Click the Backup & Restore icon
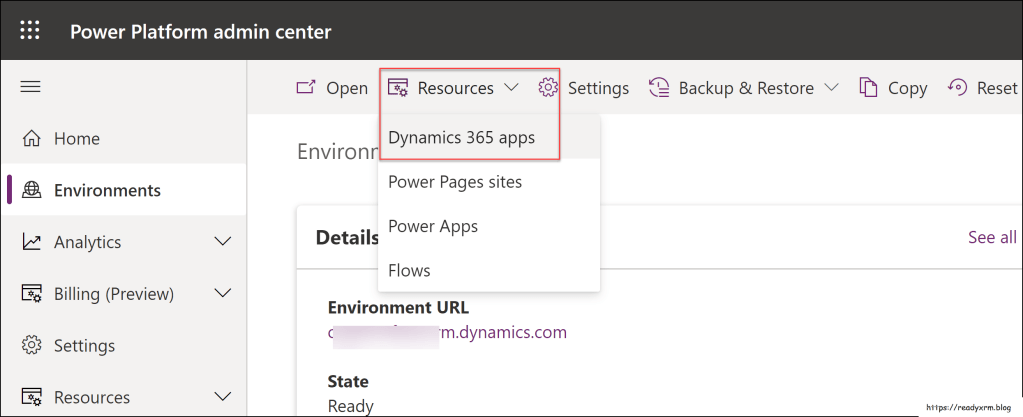Screen dimensions: 1023x417 pyautogui.click(x=659, y=88)
